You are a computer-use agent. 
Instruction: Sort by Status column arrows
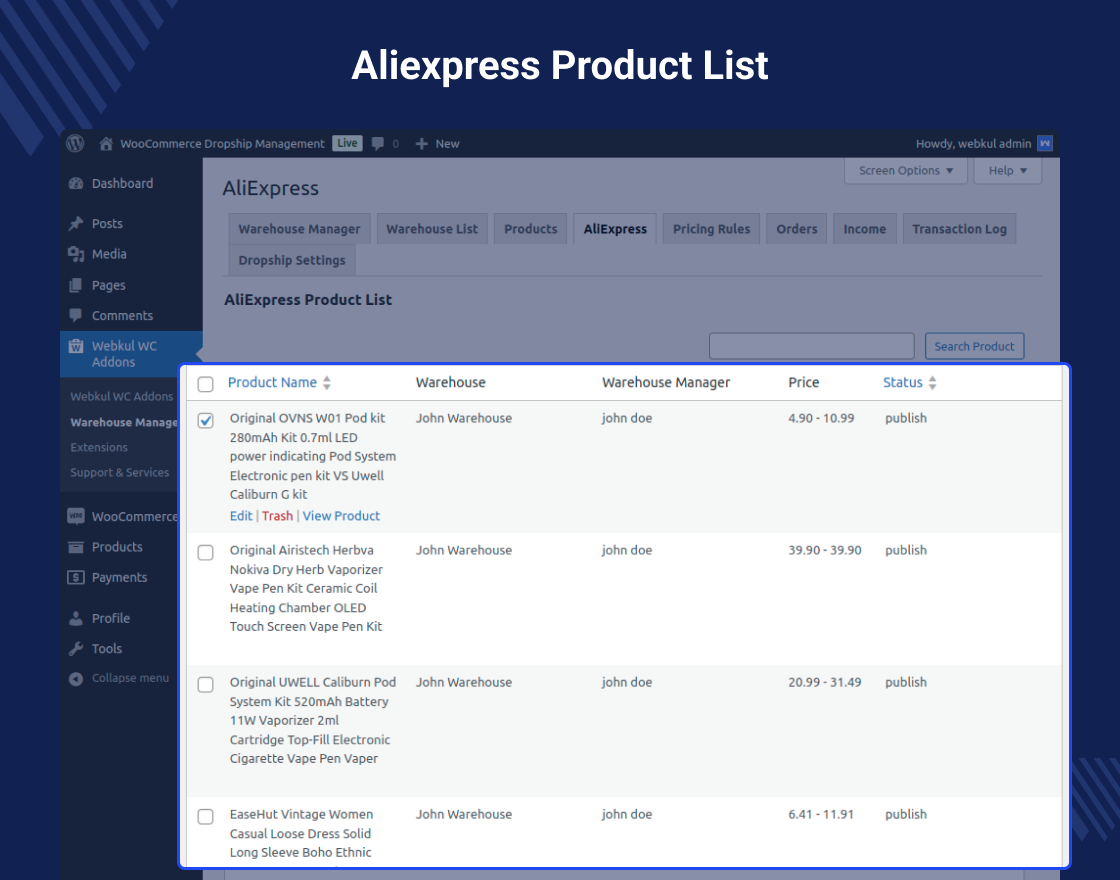pyautogui.click(x=932, y=383)
